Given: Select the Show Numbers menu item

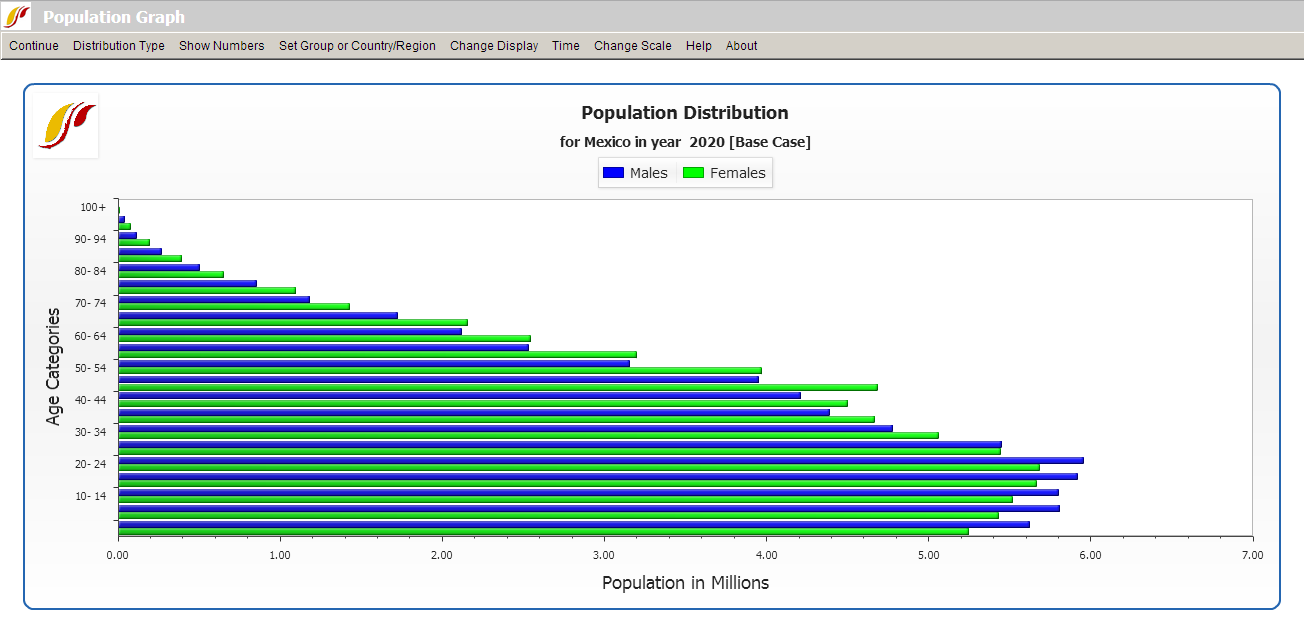Looking at the screenshot, I should (x=221, y=46).
